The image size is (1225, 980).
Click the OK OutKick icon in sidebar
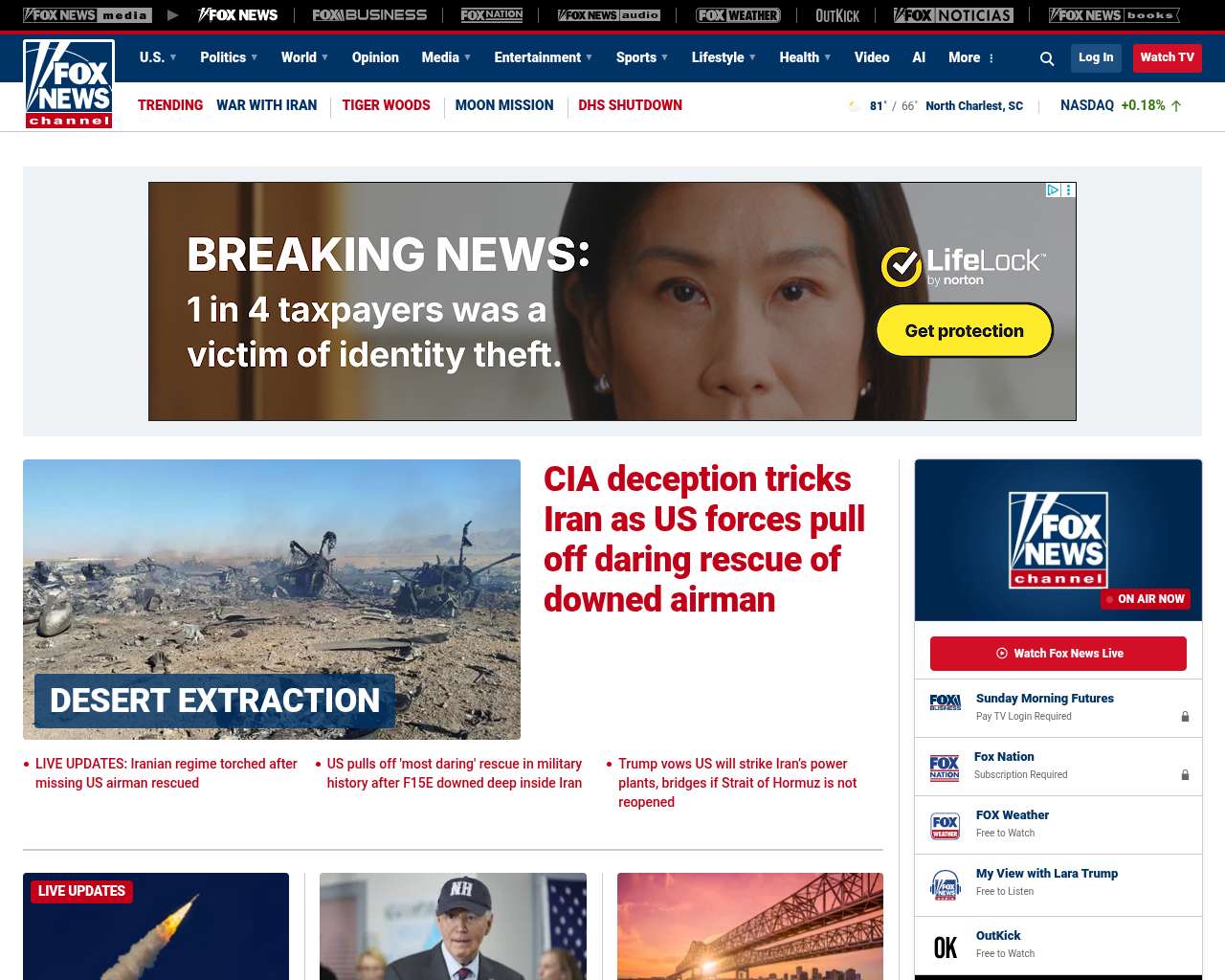946,947
